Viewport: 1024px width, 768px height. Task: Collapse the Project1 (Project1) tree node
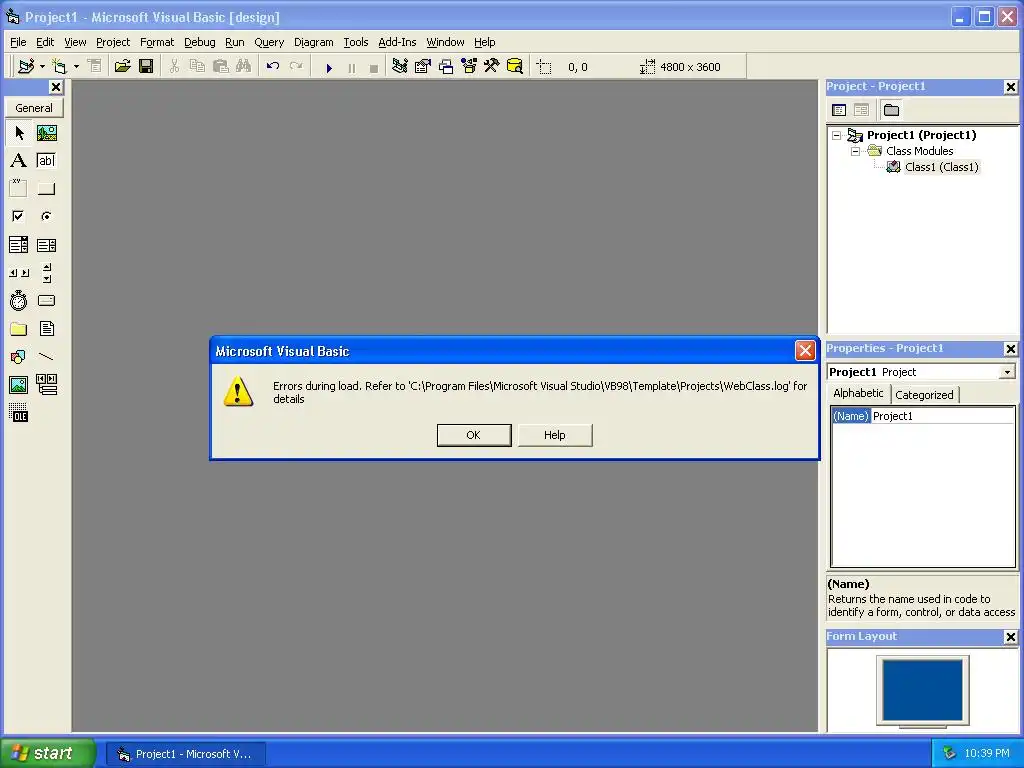(x=837, y=136)
